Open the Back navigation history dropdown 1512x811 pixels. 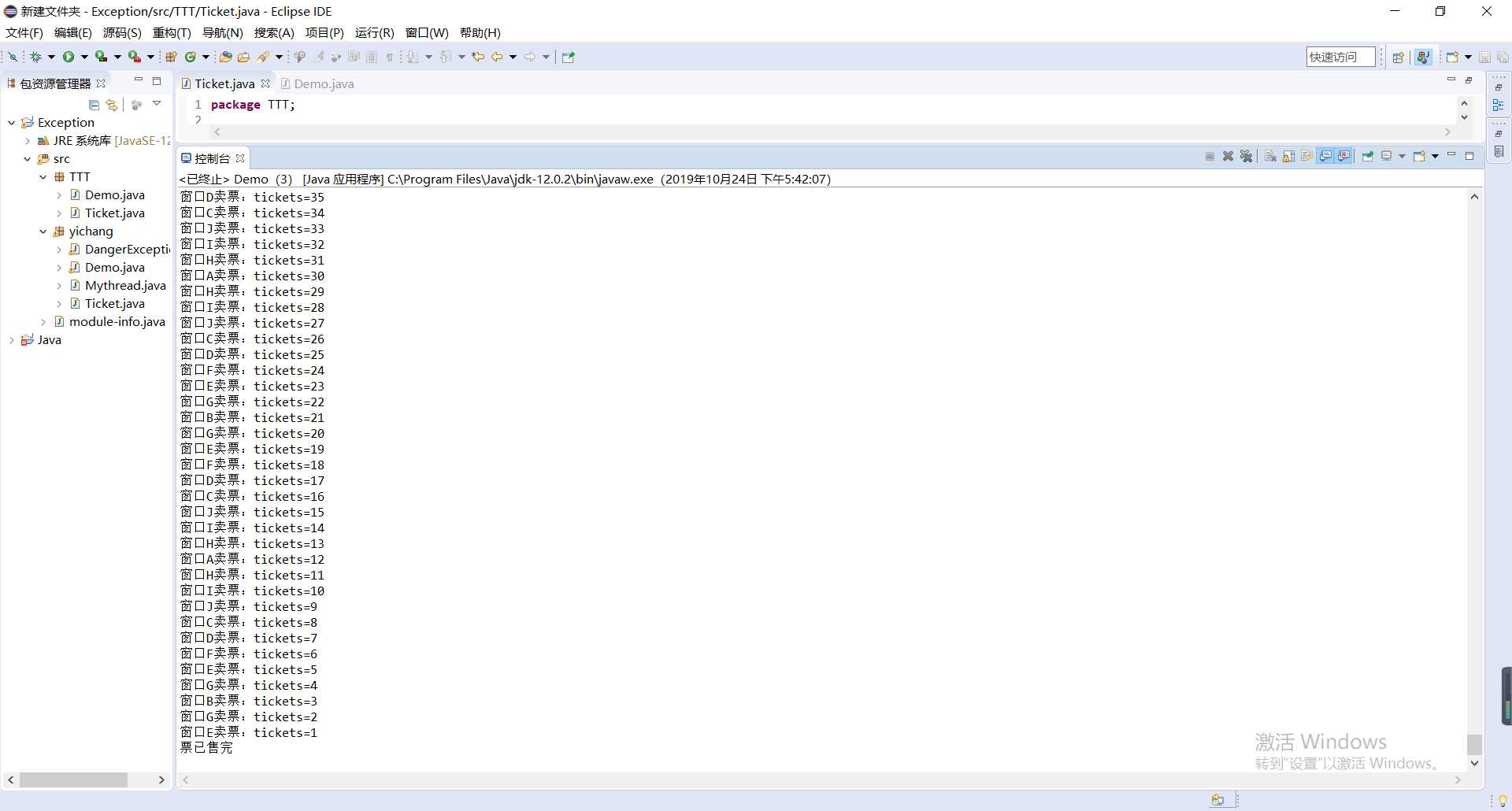click(513, 57)
